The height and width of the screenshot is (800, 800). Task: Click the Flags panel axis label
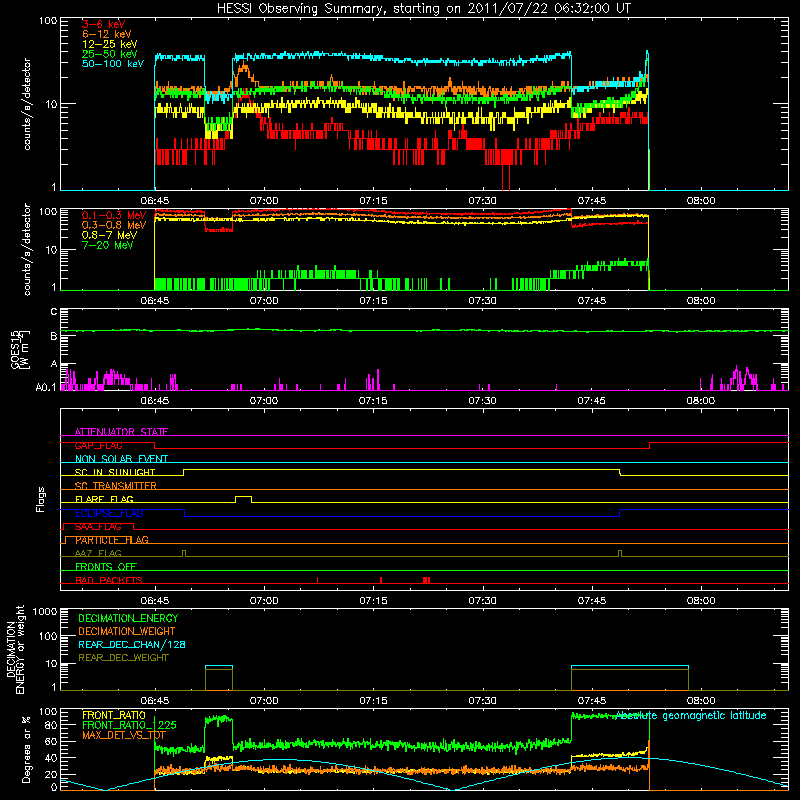41,499
